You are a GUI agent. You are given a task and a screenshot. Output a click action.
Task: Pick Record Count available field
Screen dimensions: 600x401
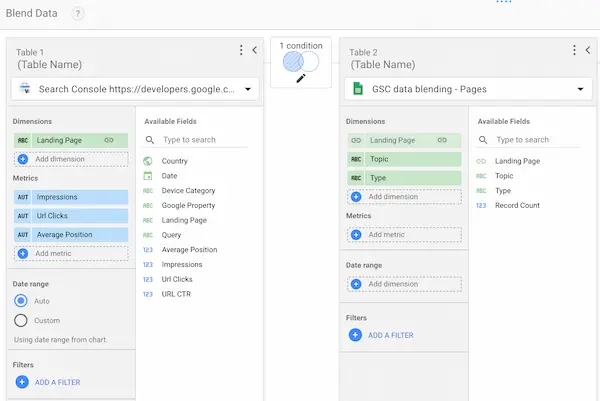tap(517, 205)
